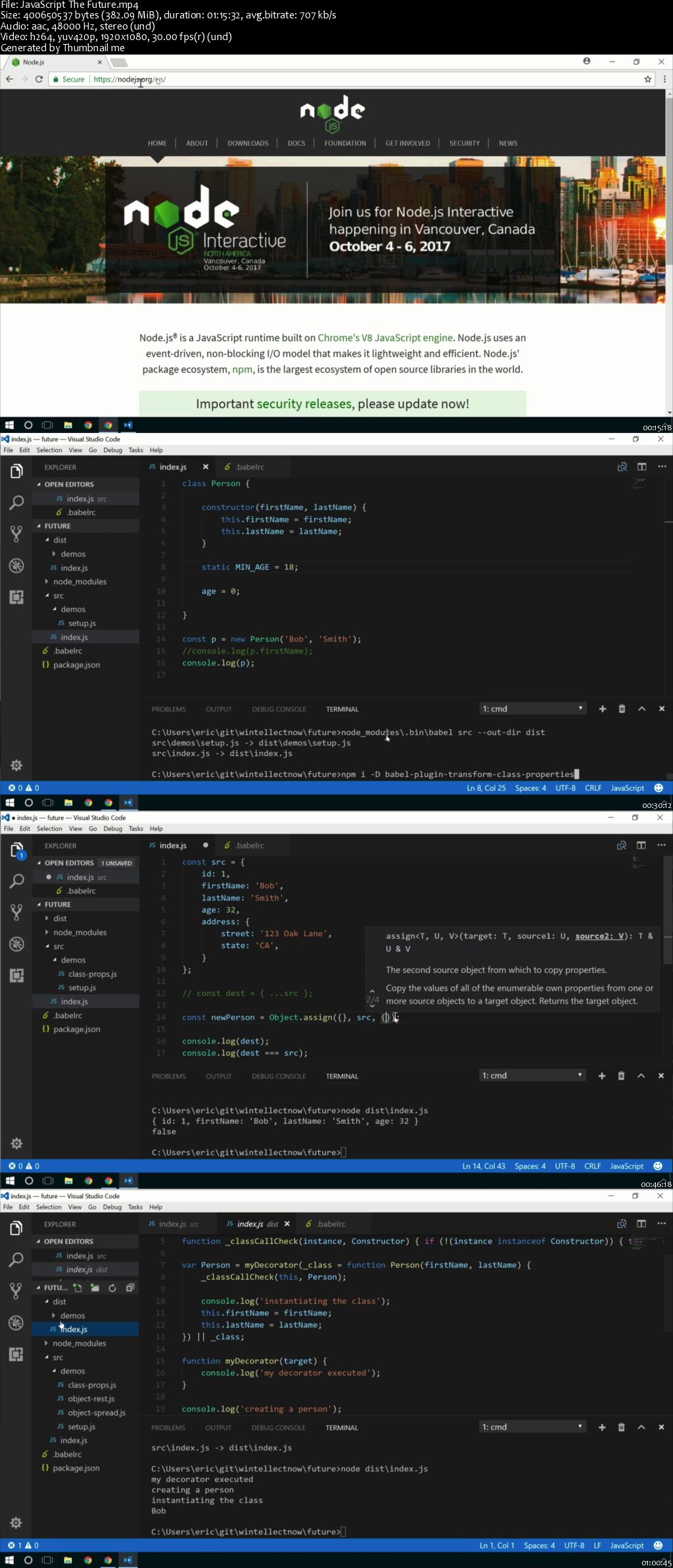
Task: Close the index.js dist editor tab
Action: [287, 1224]
